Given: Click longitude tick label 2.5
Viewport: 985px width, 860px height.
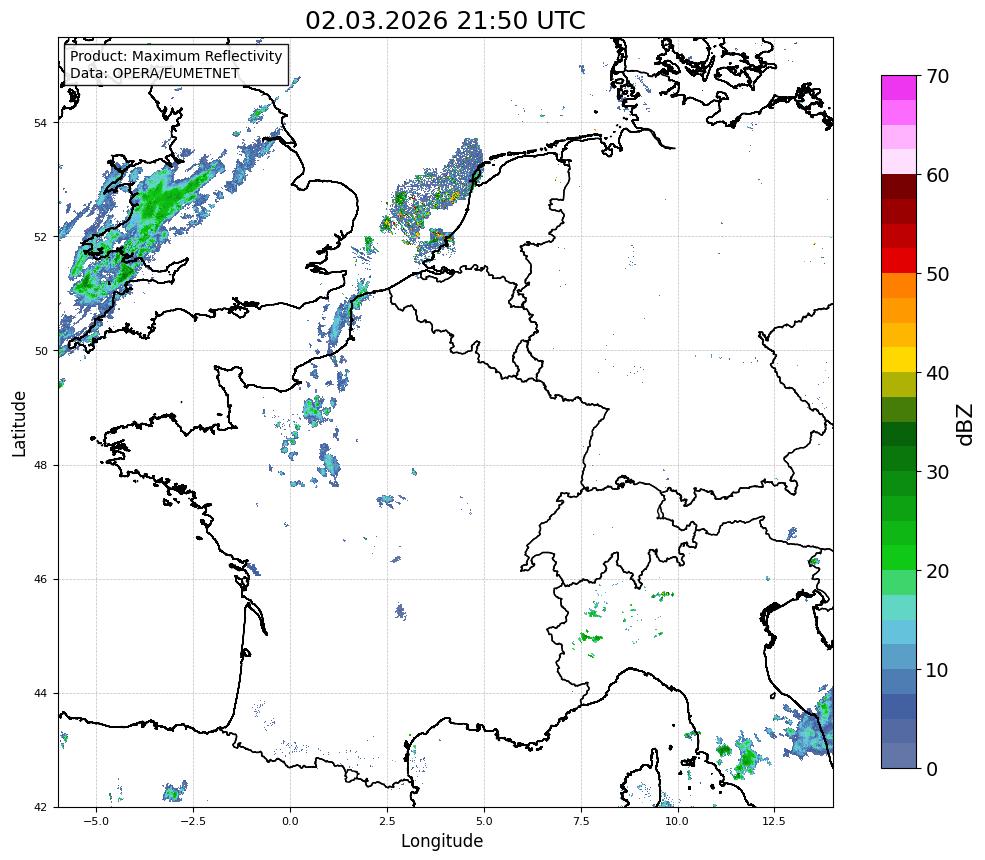Looking at the screenshot, I should tap(387, 821).
